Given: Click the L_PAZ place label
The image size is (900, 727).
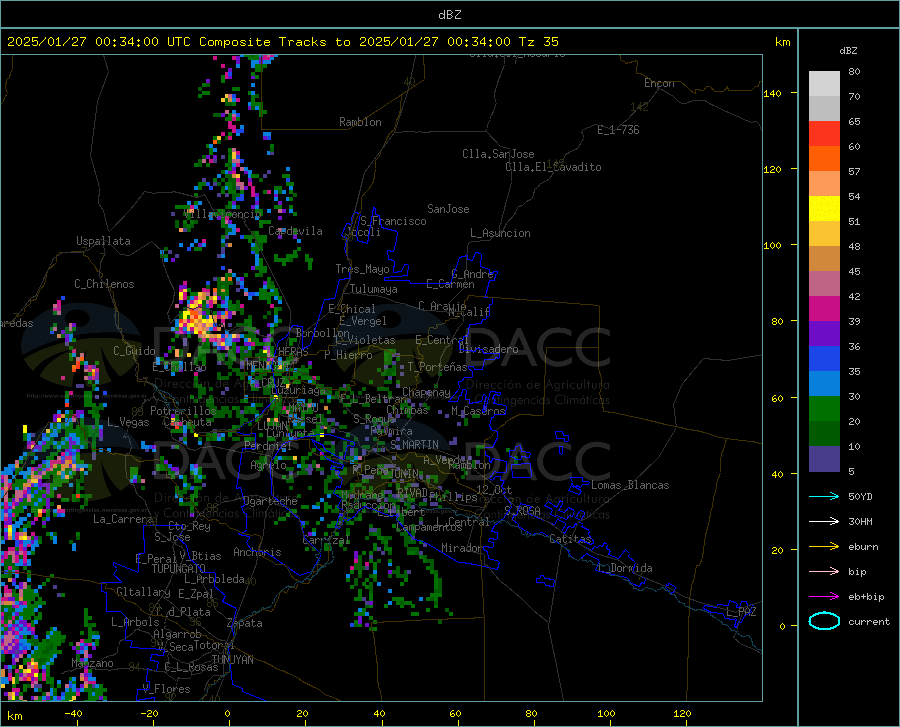Looking at the screenshot, I should 741,612.
